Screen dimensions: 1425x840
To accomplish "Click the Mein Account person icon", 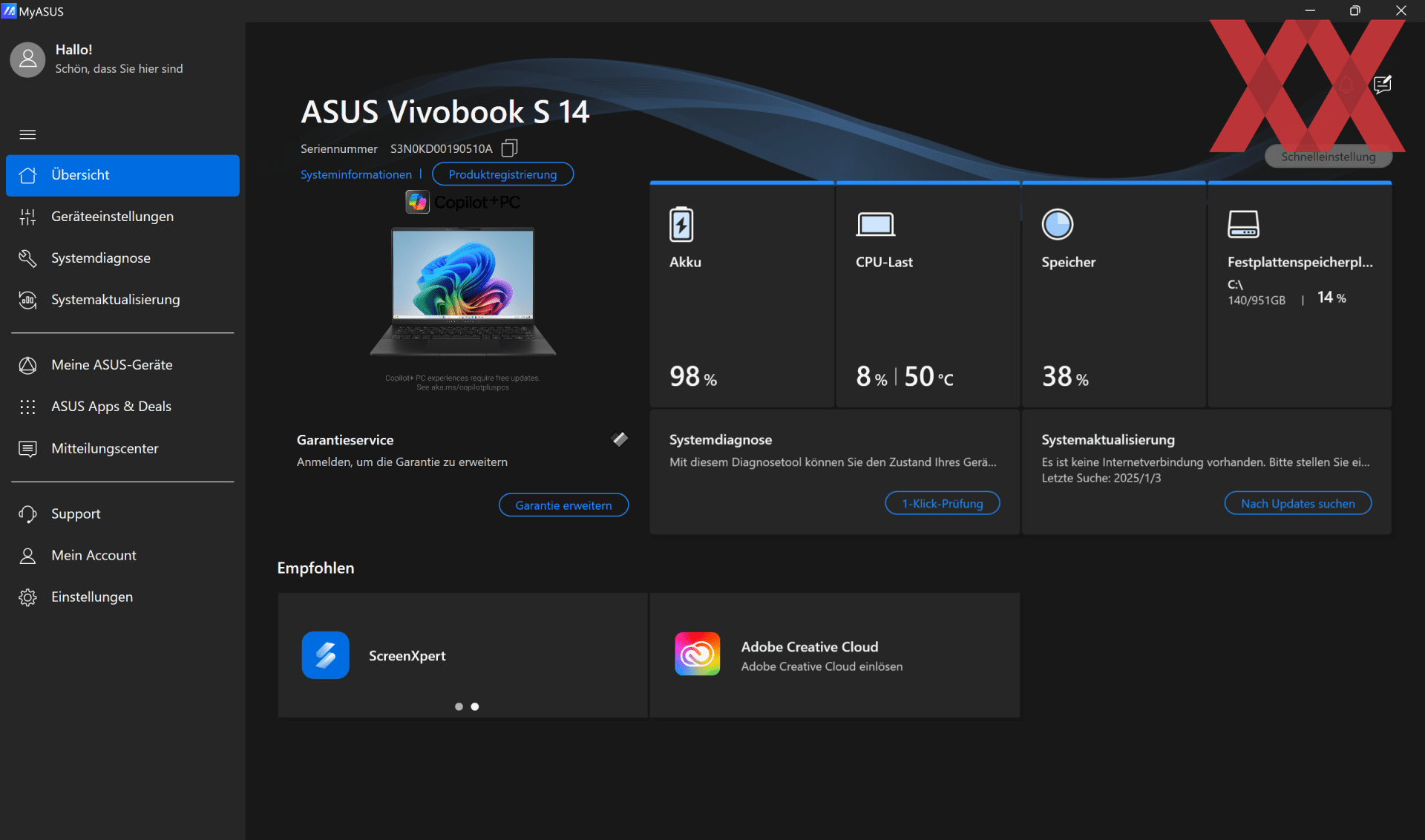I will [x=27, y=556].
